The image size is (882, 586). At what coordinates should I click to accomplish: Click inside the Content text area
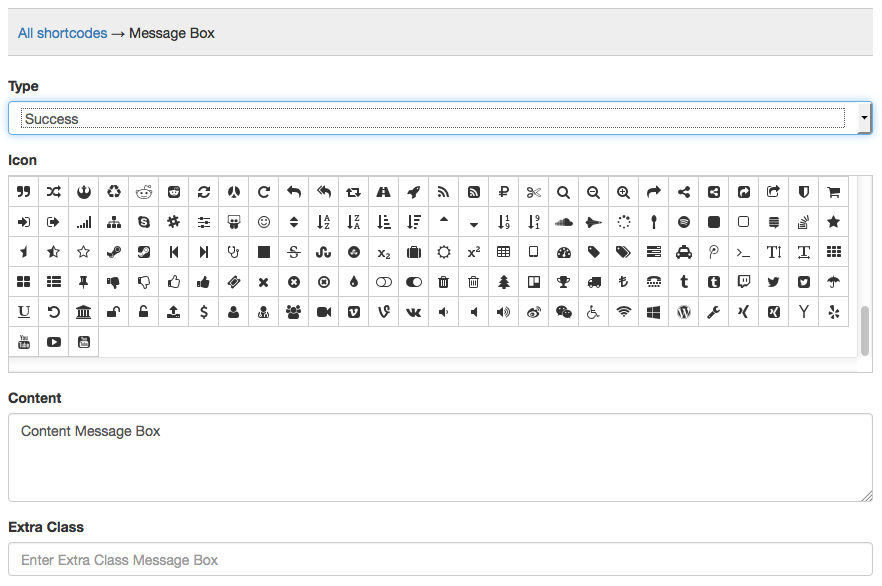(x=440, y=457)
